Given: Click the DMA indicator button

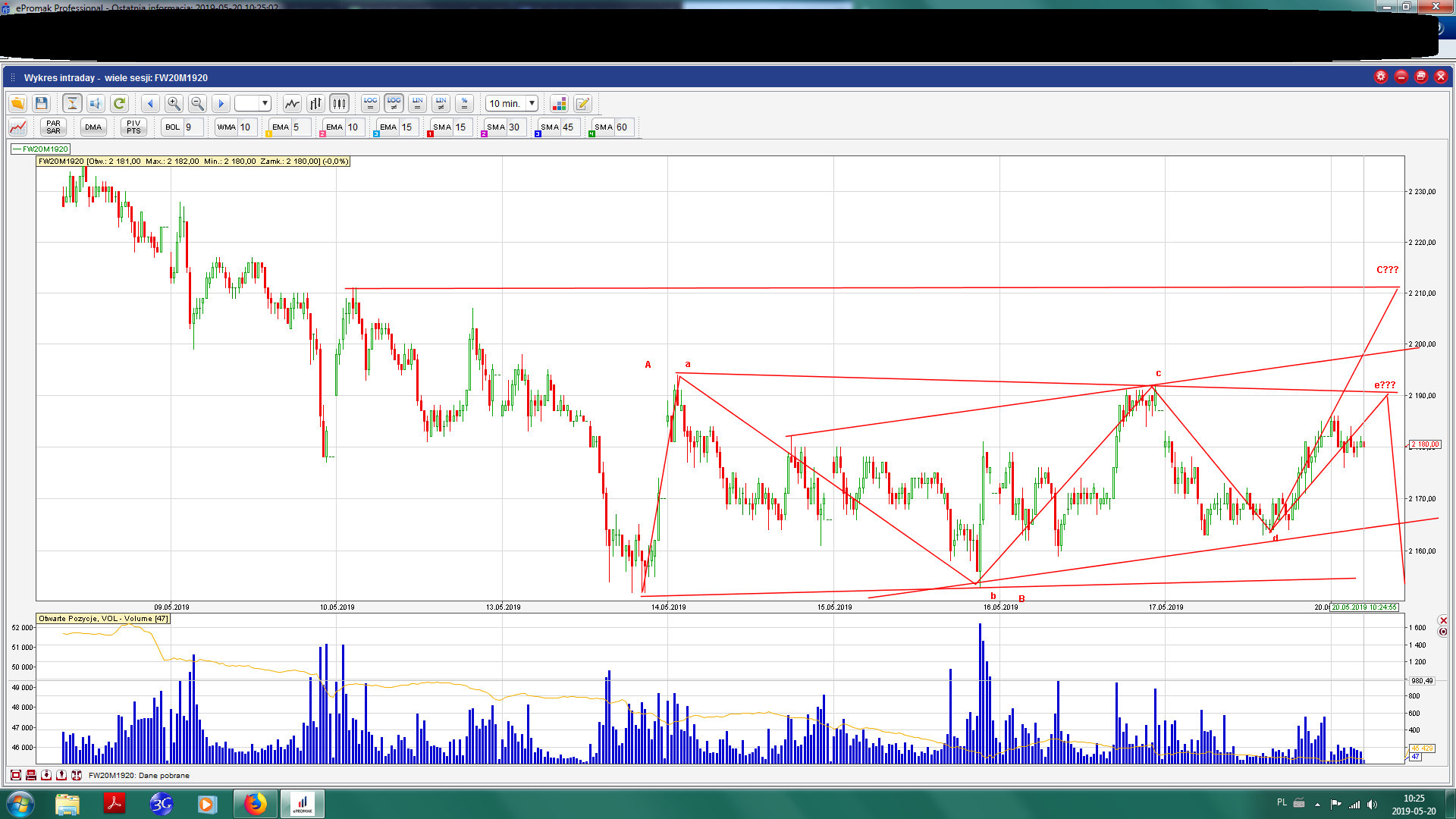Looking at the screenshot, I should pyautogui.click(x=93, y=127).
